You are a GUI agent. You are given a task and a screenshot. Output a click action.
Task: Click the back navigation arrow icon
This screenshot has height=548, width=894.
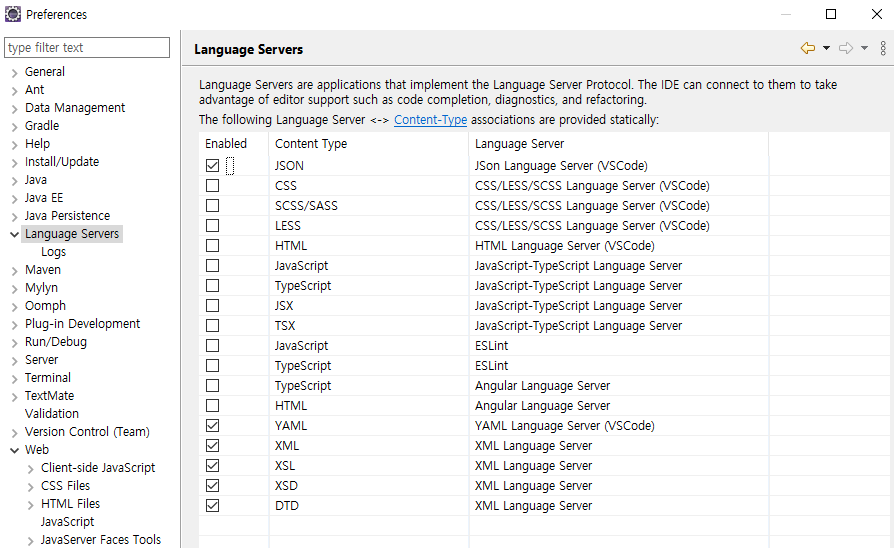(x=808, y=48)
